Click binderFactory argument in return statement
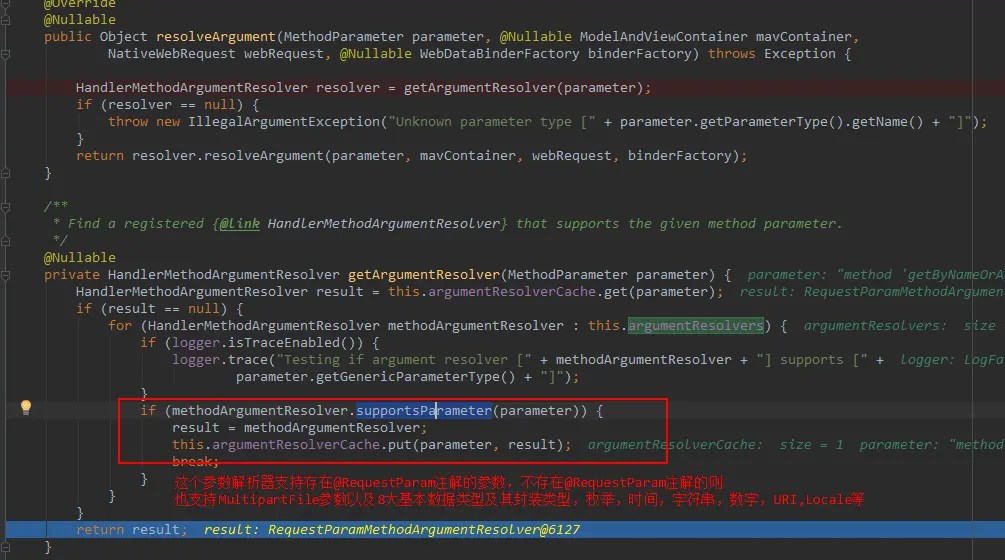This screenshot has height=560, width=1005. pyautogui.click(x=679, y=156)
